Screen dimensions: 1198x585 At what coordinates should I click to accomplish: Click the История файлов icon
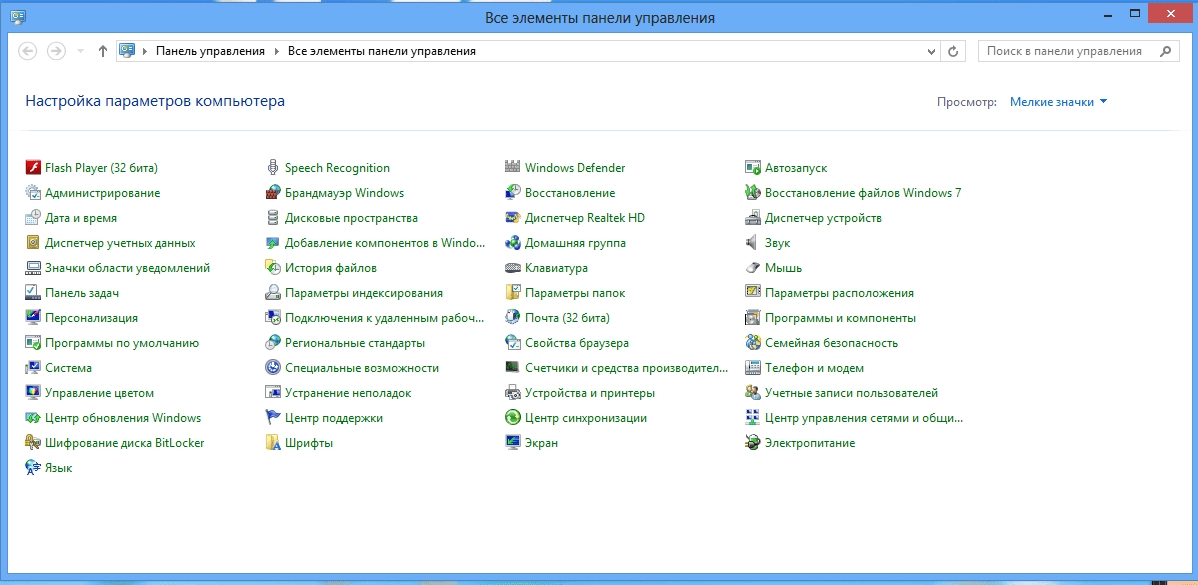[273, 268]
